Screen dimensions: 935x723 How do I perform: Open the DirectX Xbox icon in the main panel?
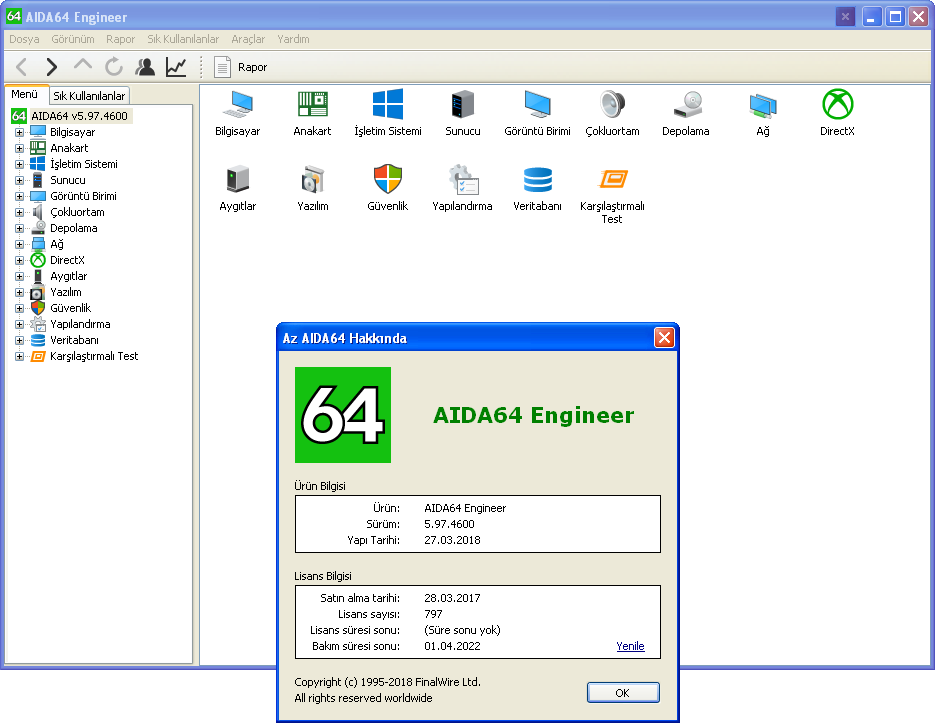(x=837, y=104)
